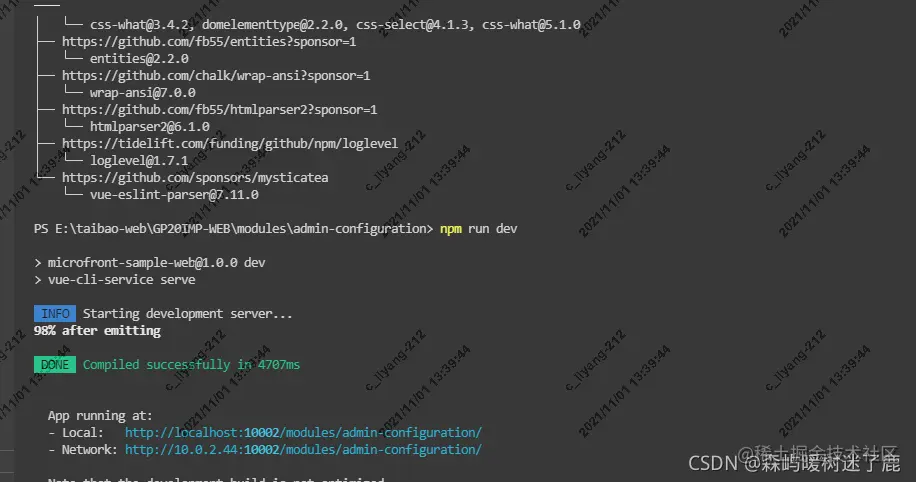Click the github.com/chalk/wrap-ansi sponsor URL

(x=216, y=75)
